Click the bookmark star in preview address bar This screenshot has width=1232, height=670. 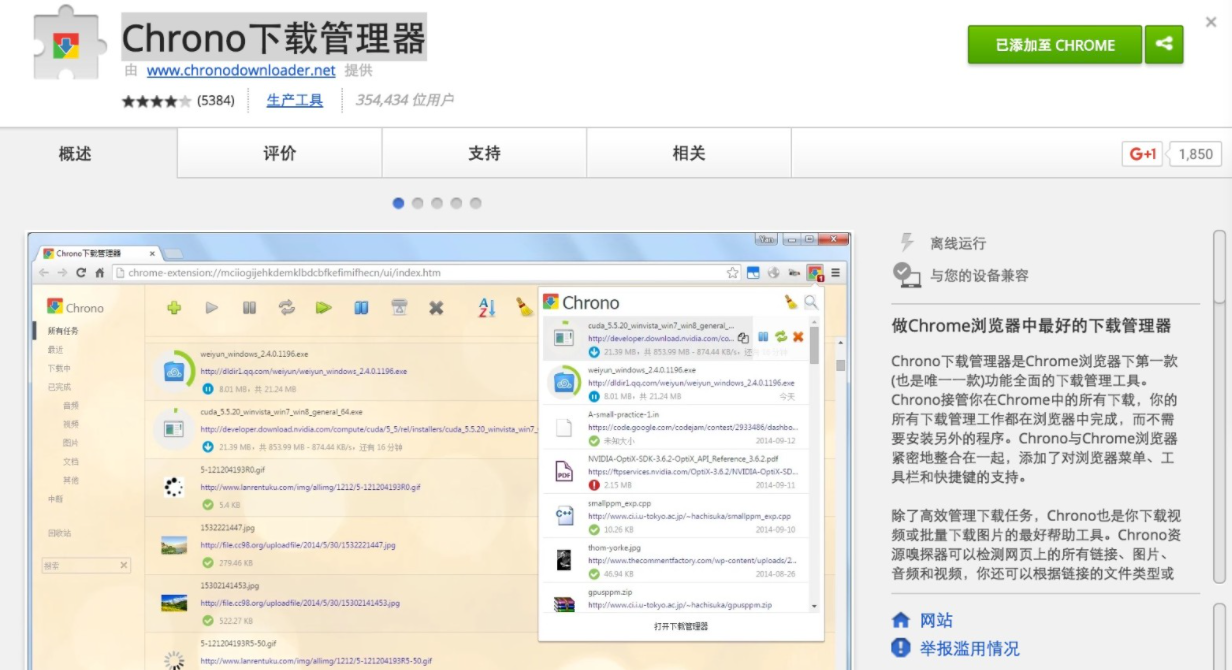pos(733,272)
